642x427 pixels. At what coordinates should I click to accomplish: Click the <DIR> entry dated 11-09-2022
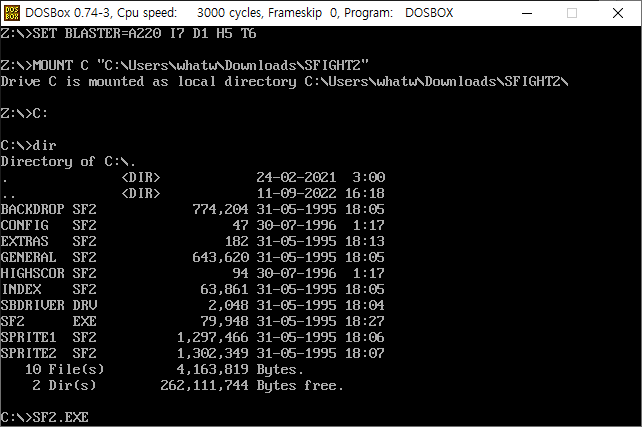pos(141,193)
